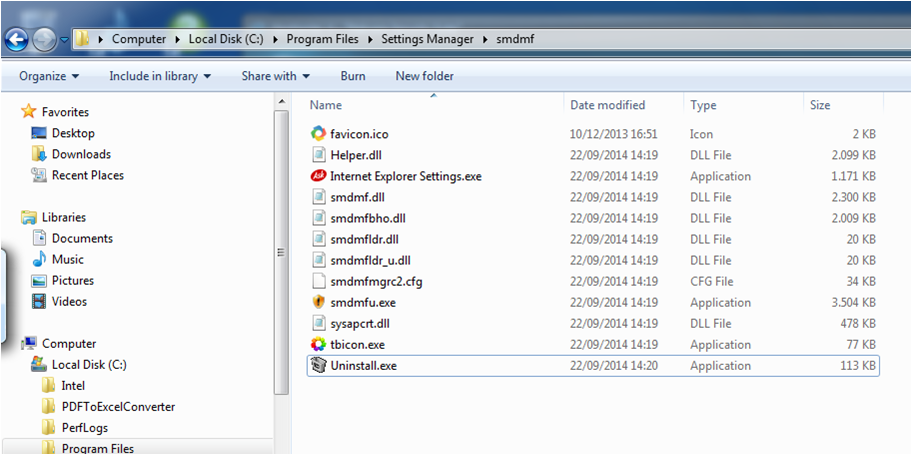
Task: Open the Organize menu
Action: coord(49,76)
